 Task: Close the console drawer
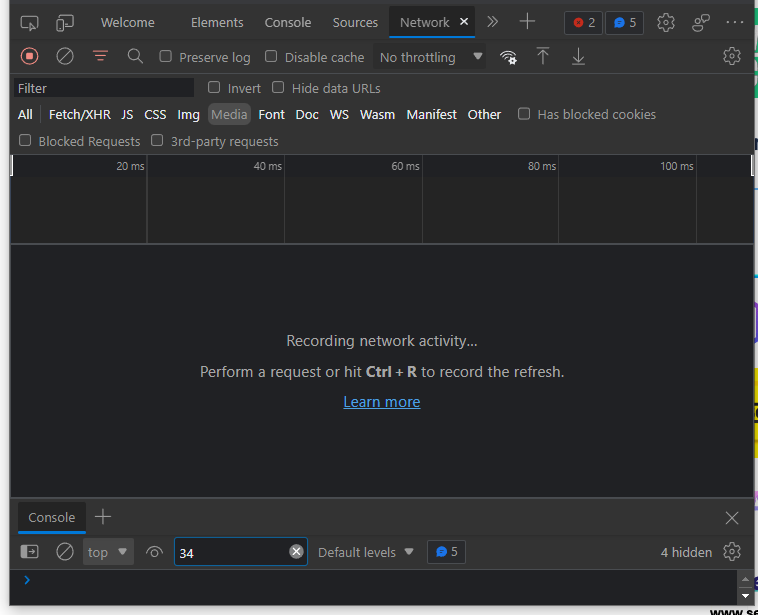tap(731, 518)
